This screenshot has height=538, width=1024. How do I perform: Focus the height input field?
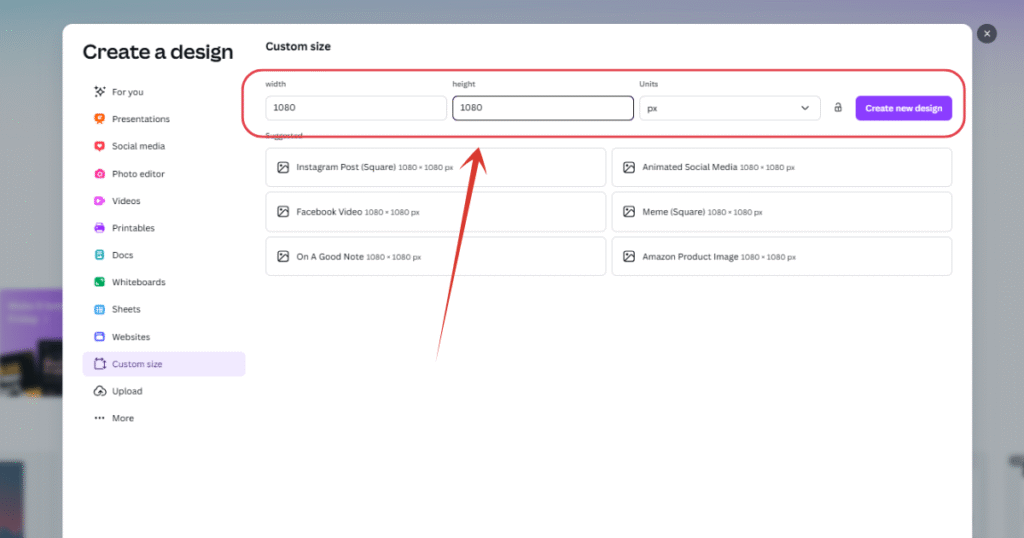coord(542,108)
